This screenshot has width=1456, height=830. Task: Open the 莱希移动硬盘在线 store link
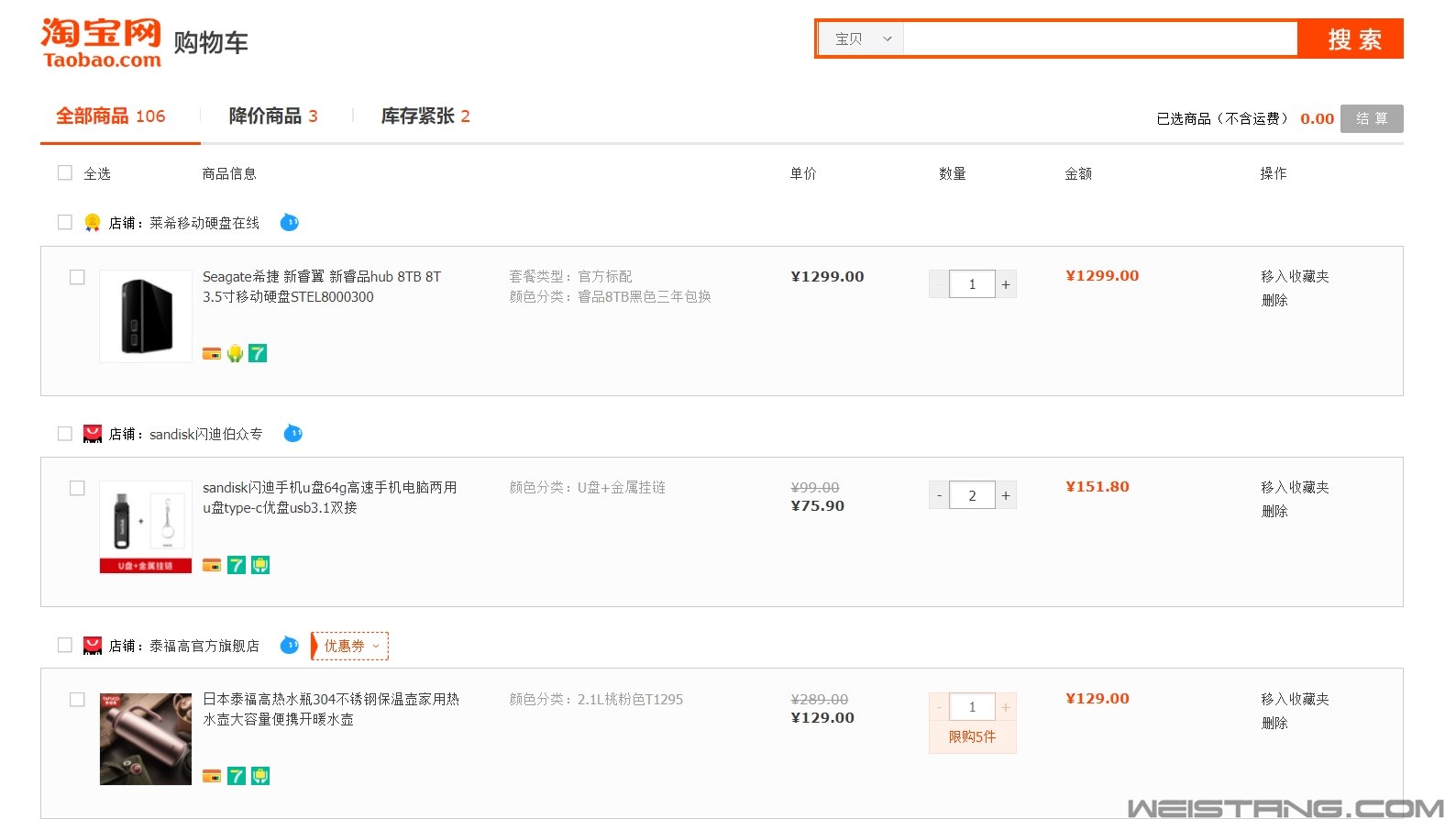tap(204, 223)
